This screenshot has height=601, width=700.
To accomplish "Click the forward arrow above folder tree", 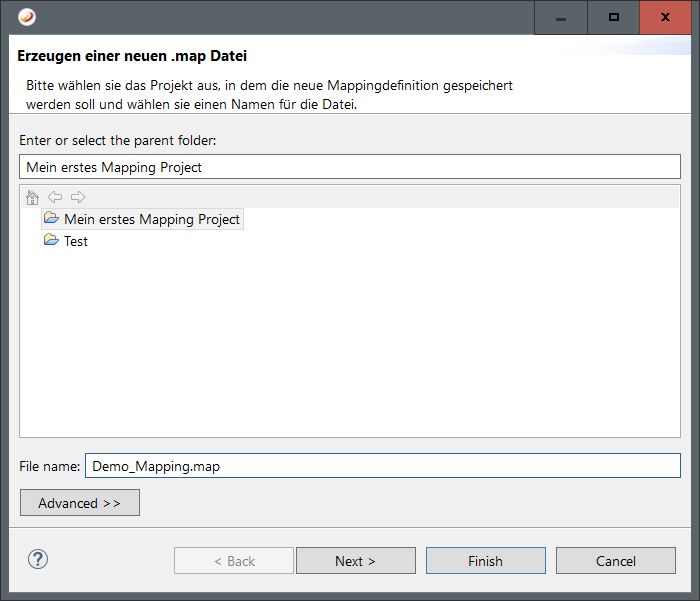I will (78, 197).
